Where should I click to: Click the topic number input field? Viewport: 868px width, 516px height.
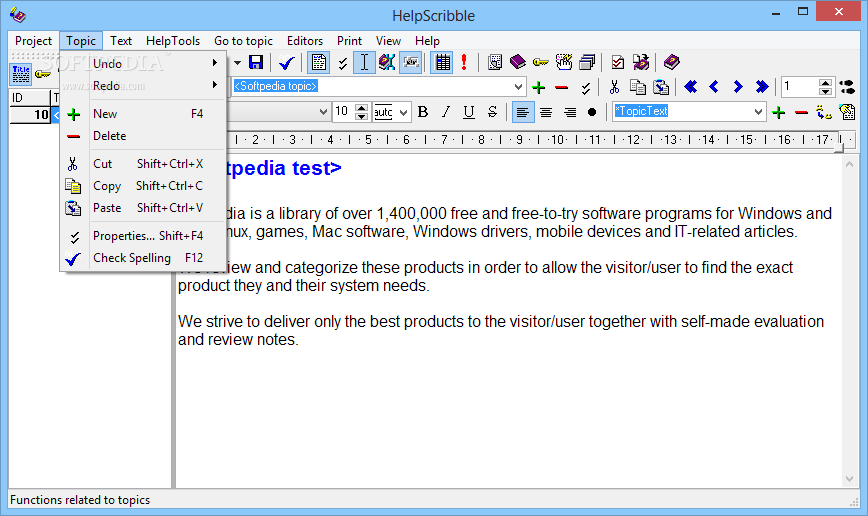click(800, 87)
